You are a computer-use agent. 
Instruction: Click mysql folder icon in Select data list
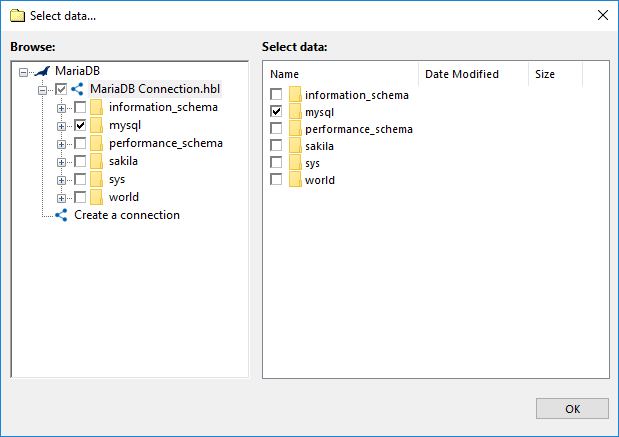(x=295, y=112)
